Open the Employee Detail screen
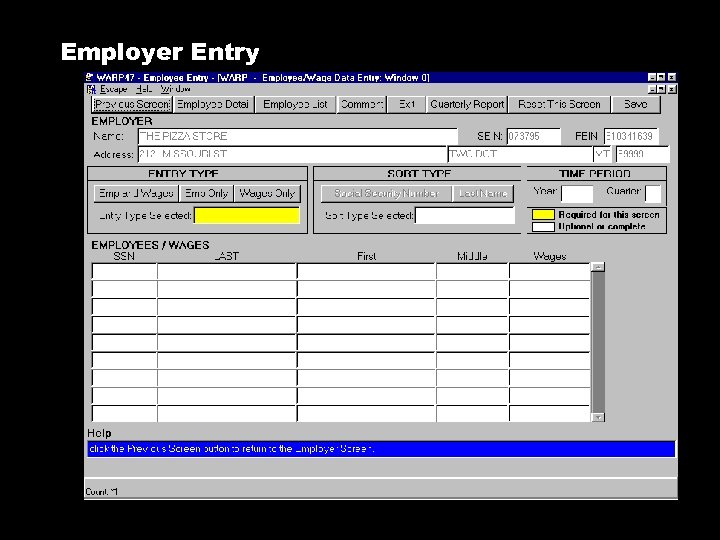 (213, 104)
